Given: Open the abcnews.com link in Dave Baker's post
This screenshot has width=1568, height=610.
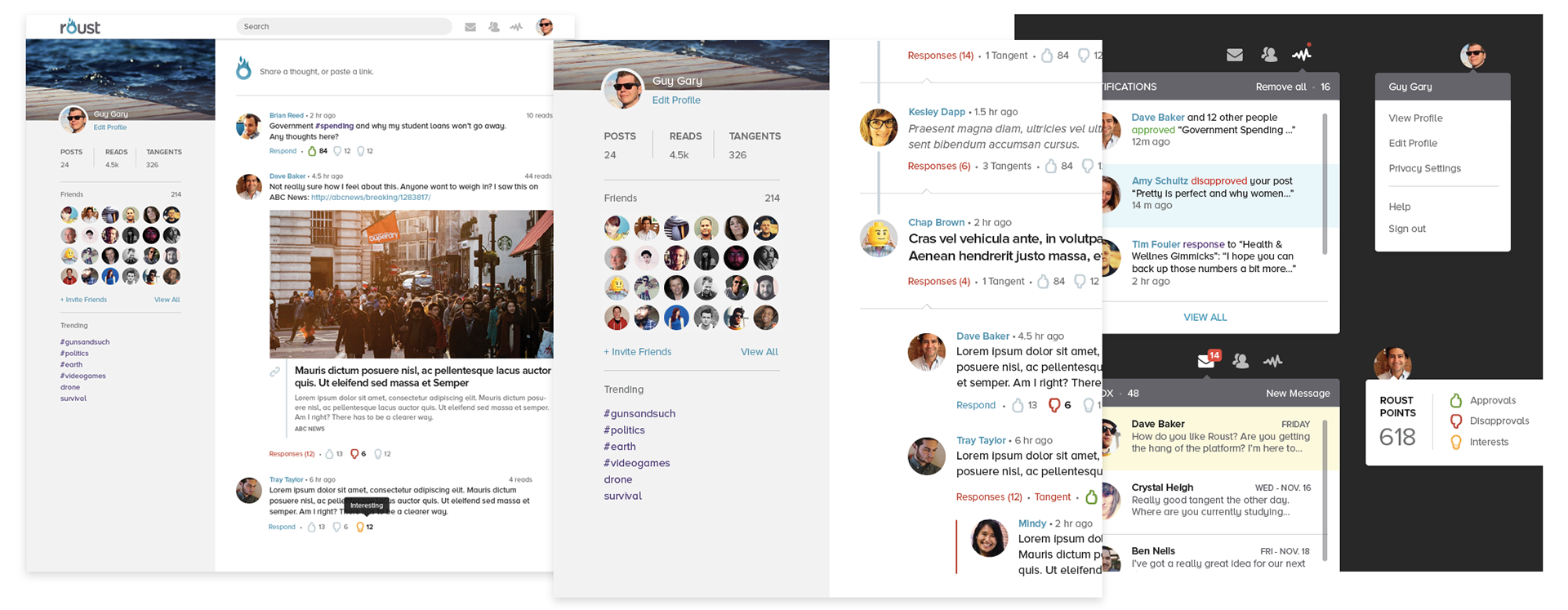Looking at the screenshot, I should 371,197.
